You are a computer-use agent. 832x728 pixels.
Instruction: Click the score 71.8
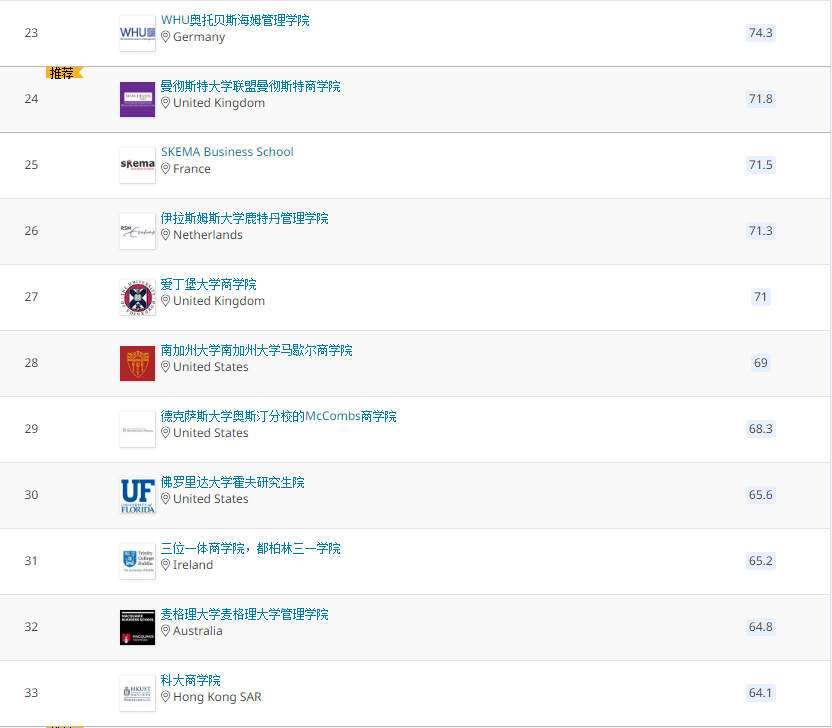tap(760, 99)
